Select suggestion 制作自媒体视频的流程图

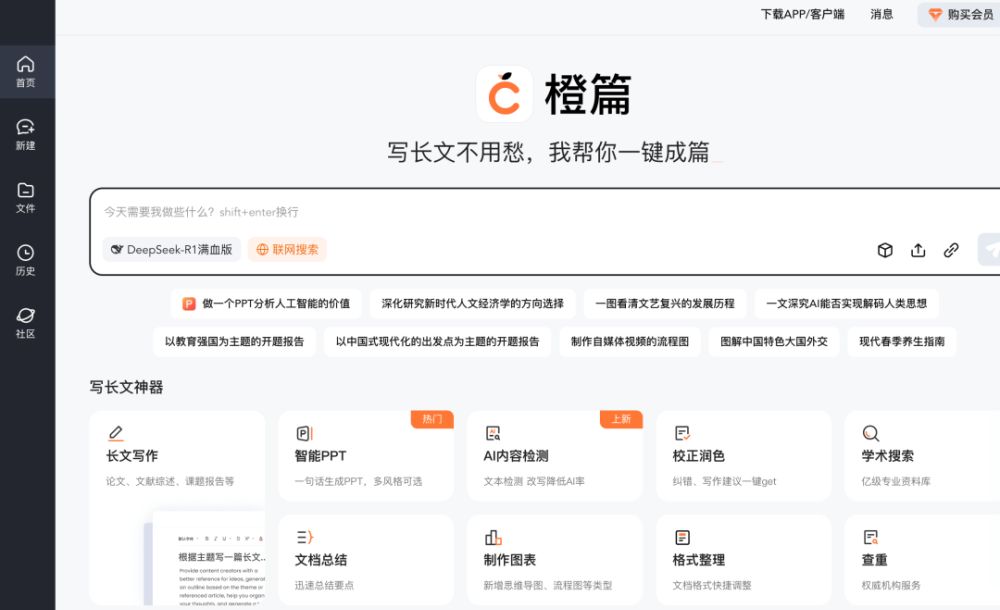coord(629,341)
